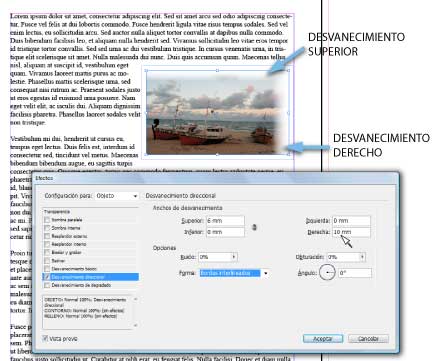Viewport: 440px width, 361px height.
Task: Select Satinar label in effects list
Action: click(x=58, y=261)
